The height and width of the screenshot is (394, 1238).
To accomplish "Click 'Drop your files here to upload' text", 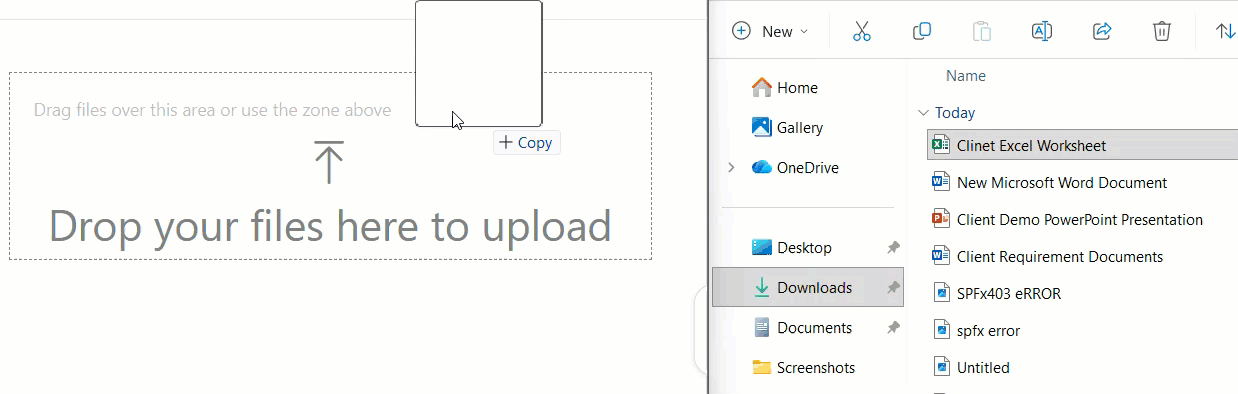I will [330, 226].
